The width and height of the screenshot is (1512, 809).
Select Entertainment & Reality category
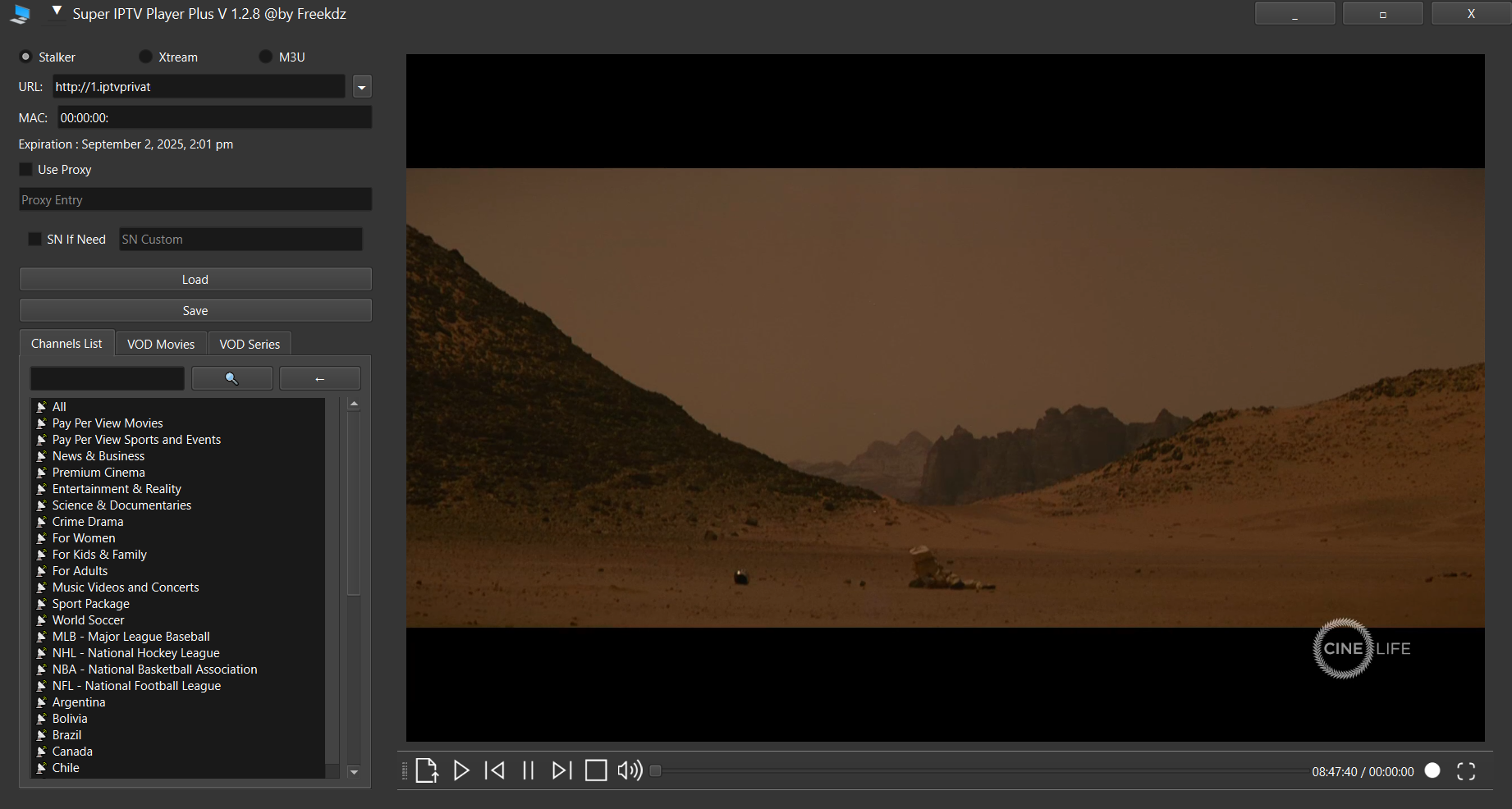[178, 489]
